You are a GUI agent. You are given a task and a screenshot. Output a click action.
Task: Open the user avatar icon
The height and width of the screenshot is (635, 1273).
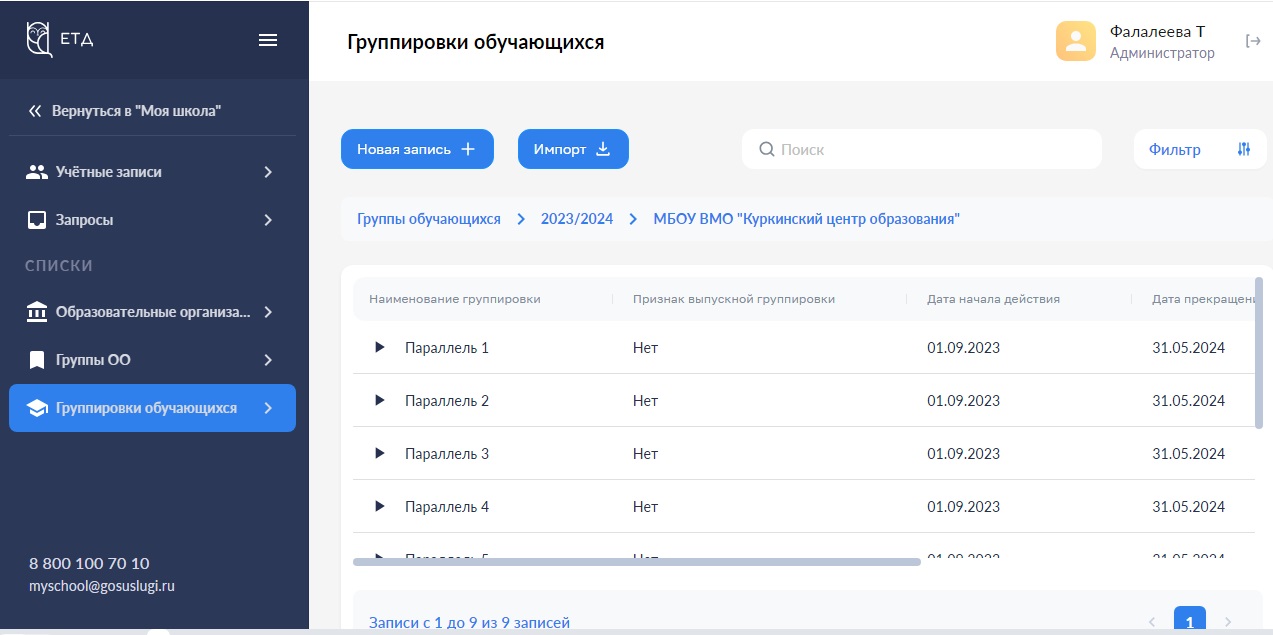point(1076,41)
